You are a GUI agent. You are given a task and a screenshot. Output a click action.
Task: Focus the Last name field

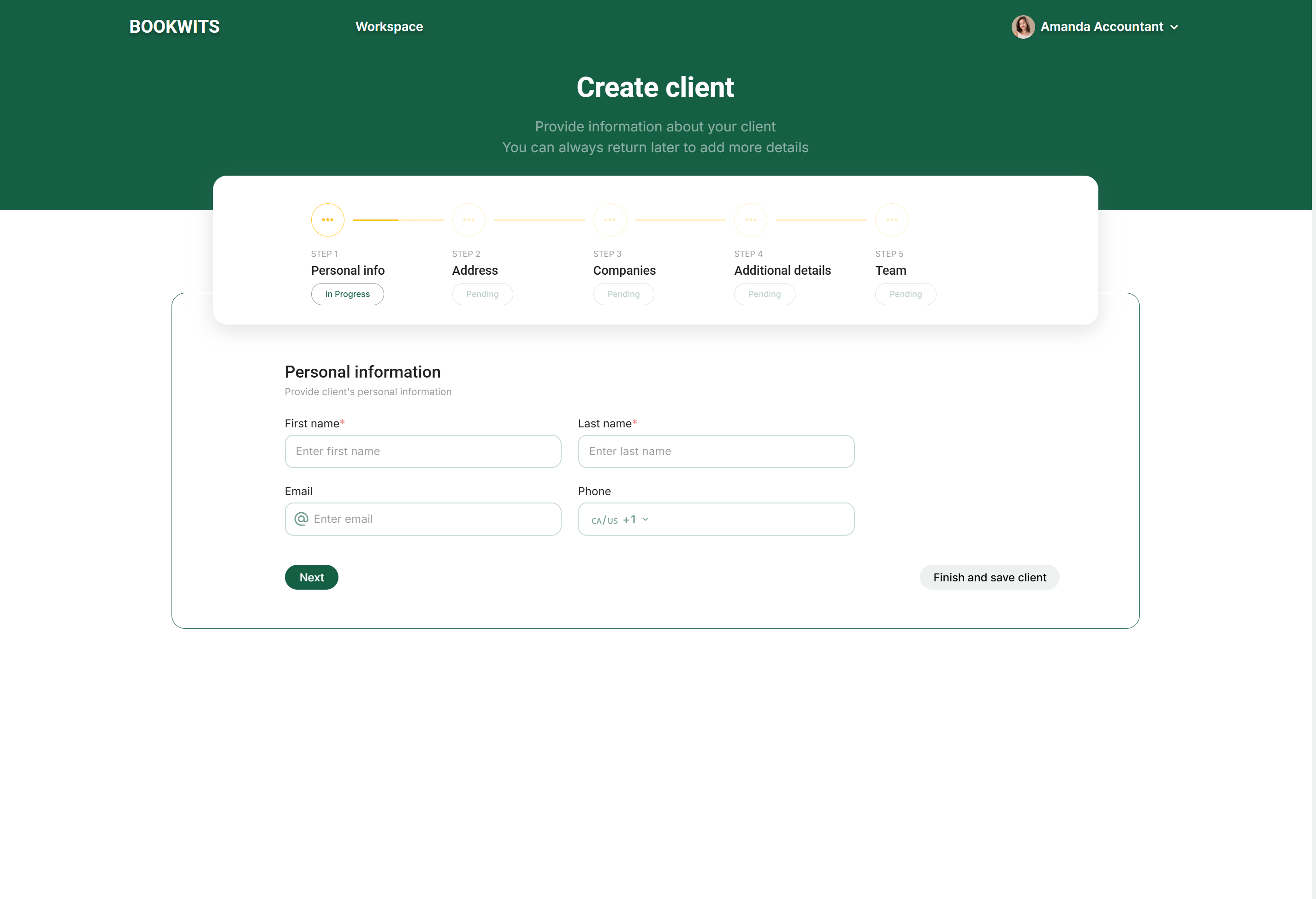click(x=716, y=451)
